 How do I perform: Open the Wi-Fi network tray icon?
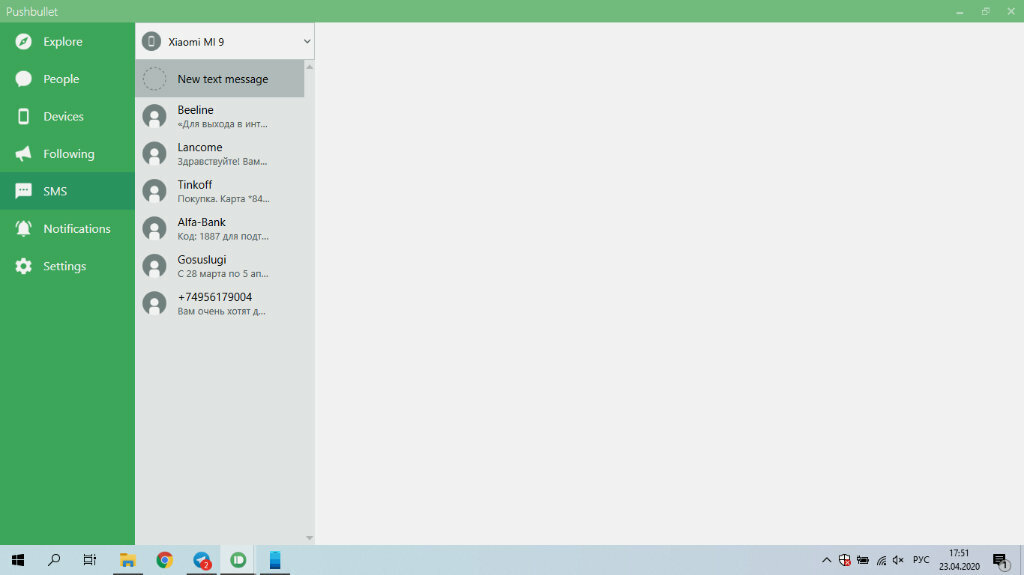(881, 560)
